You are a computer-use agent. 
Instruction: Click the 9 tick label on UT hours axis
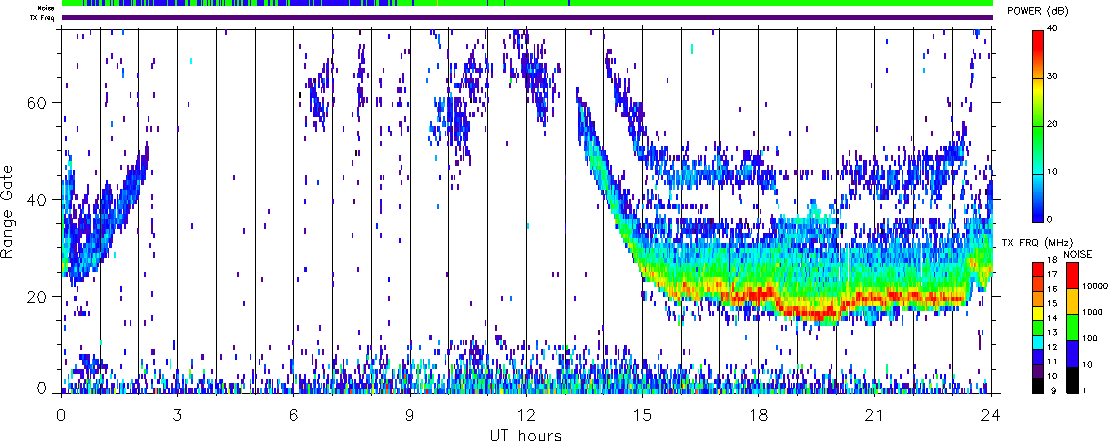click(x=410, y=413)
